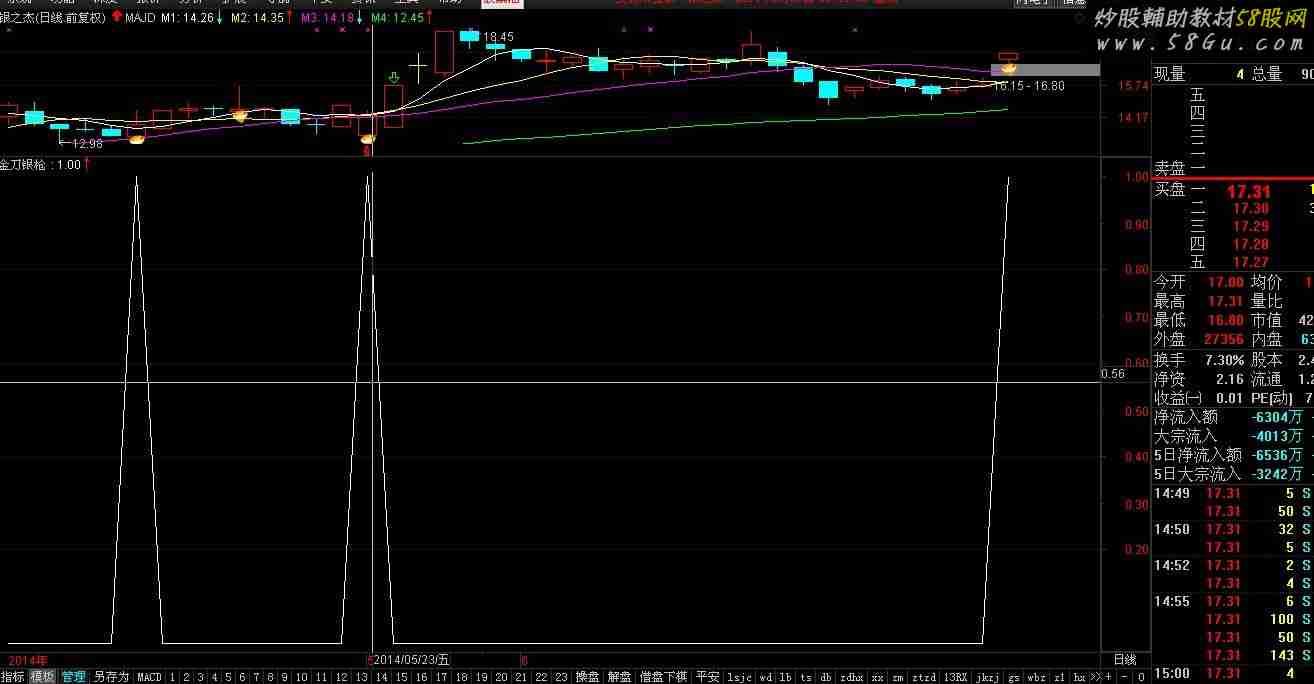Click the gold ingot marker at the latest candle
The width and height of the screenshot is (1314, 684).
tap(1008, 67)
